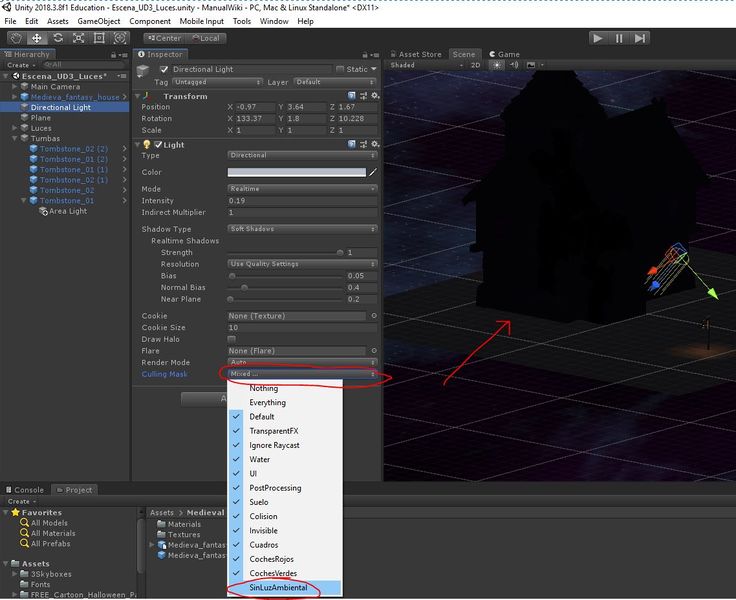This screenshot has width=736, height=600.
Task: Open the light Color swatch
Action: [x=297, y=172]
